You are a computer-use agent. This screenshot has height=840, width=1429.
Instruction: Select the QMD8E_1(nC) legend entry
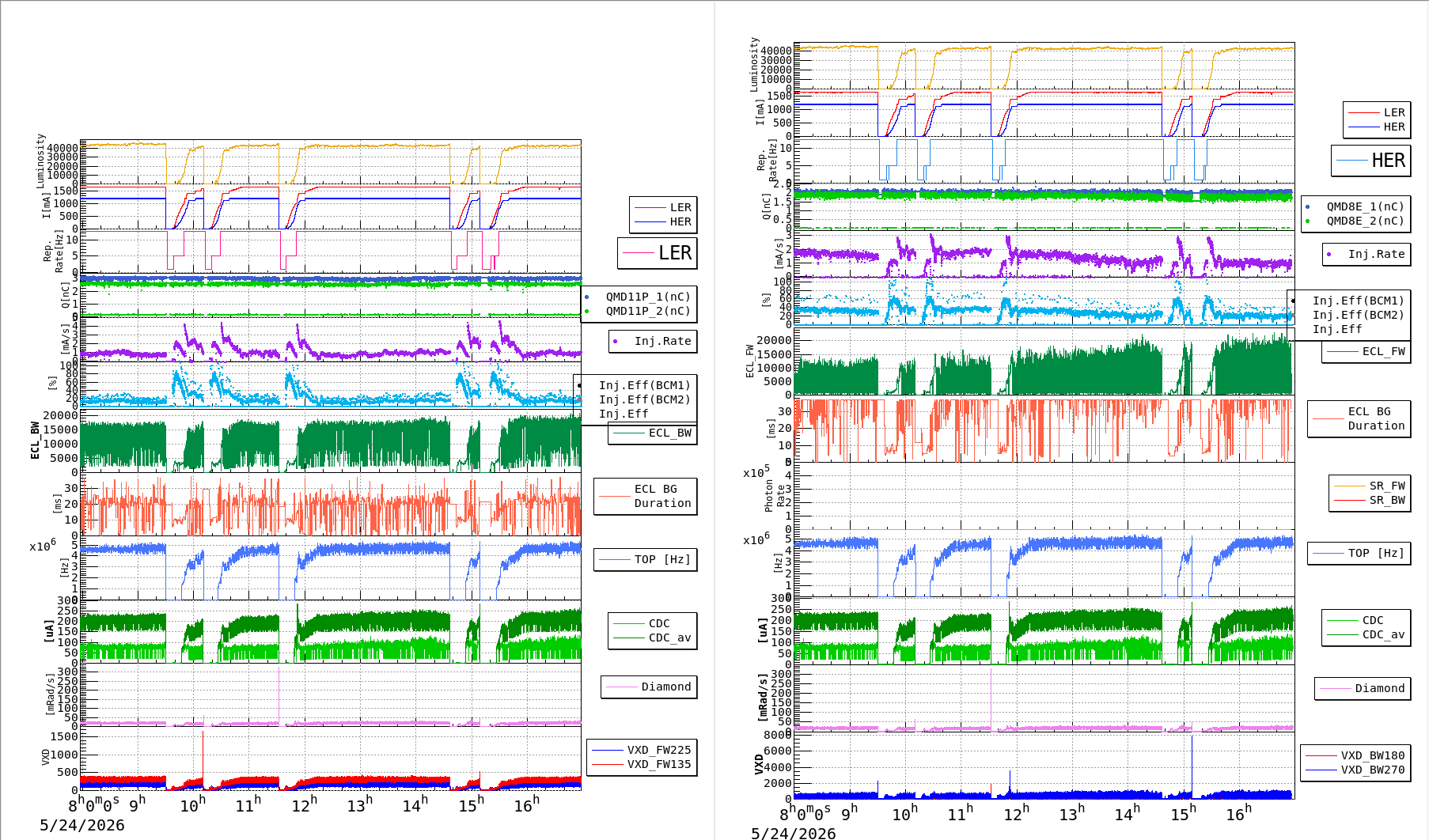click(1366, 206)
